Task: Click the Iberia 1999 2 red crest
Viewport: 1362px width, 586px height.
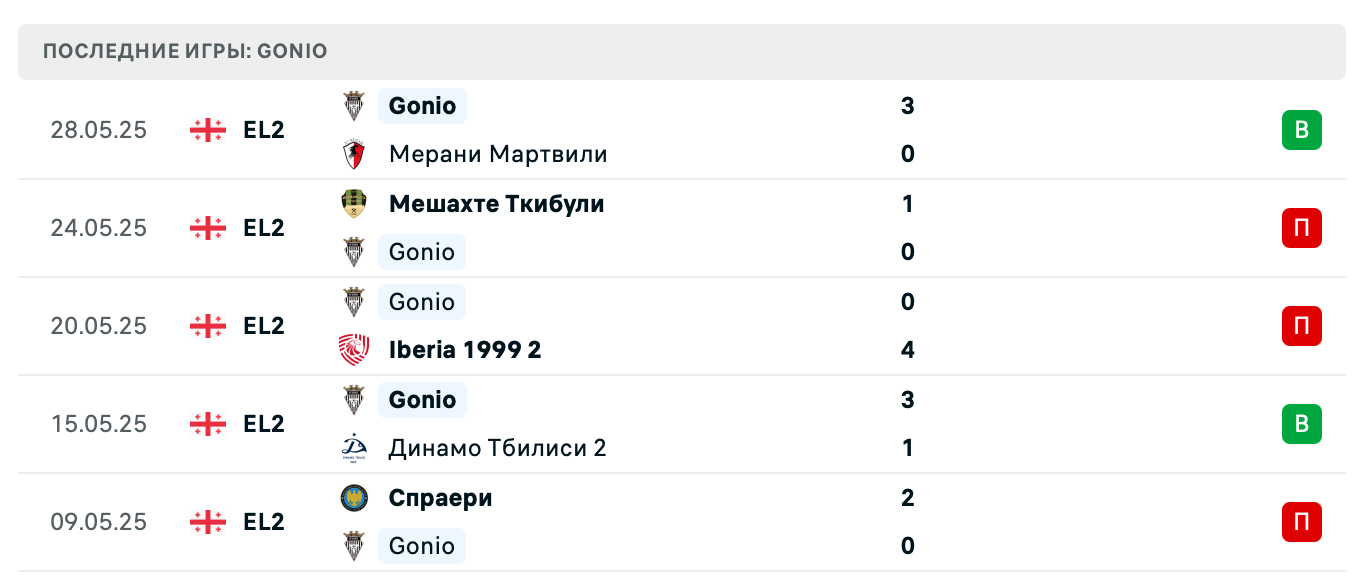Action: [x=353, y=350]
